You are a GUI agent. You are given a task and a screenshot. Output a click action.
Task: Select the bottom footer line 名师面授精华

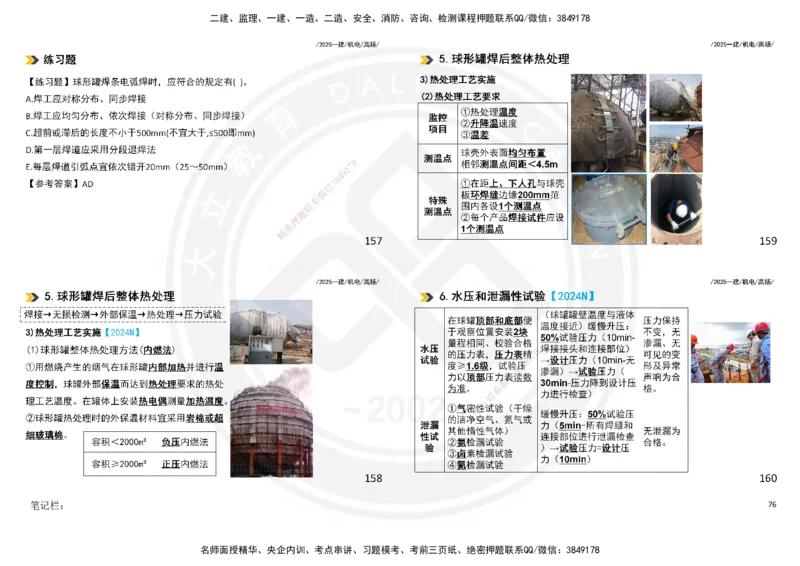coord(399,550)
